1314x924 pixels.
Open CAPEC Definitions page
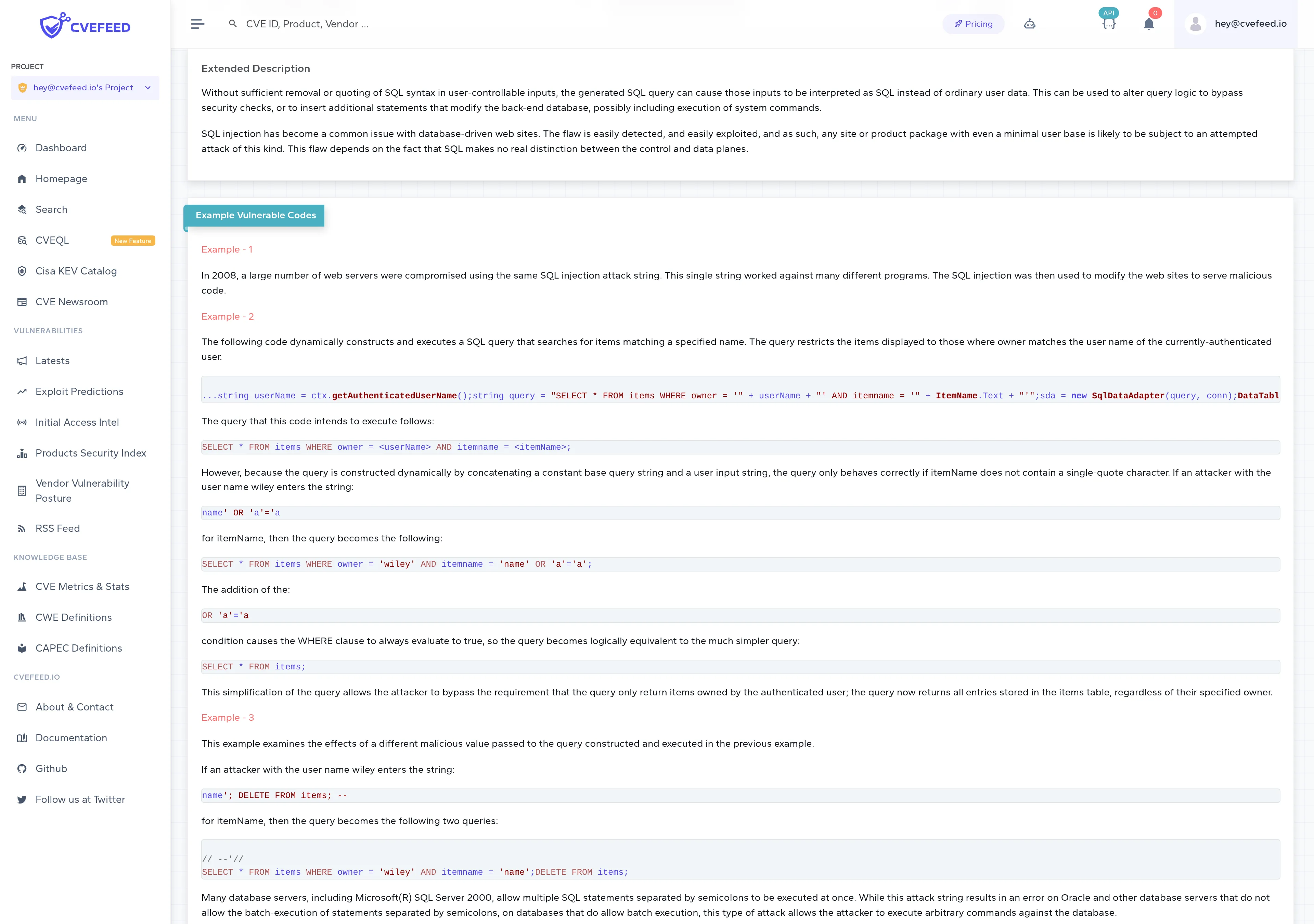79,648
